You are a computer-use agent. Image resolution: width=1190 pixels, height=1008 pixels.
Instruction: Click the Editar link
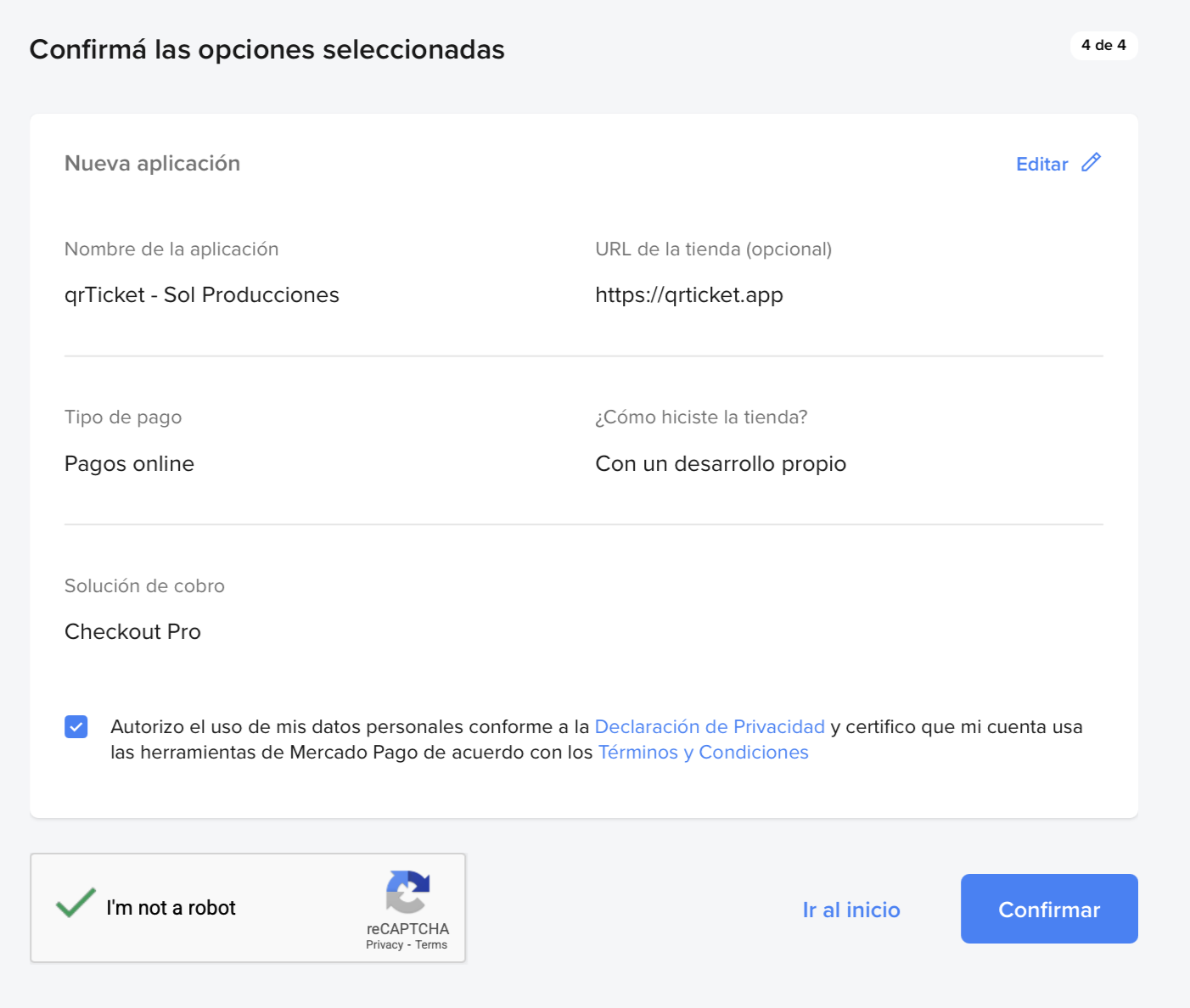(1042, 164)
